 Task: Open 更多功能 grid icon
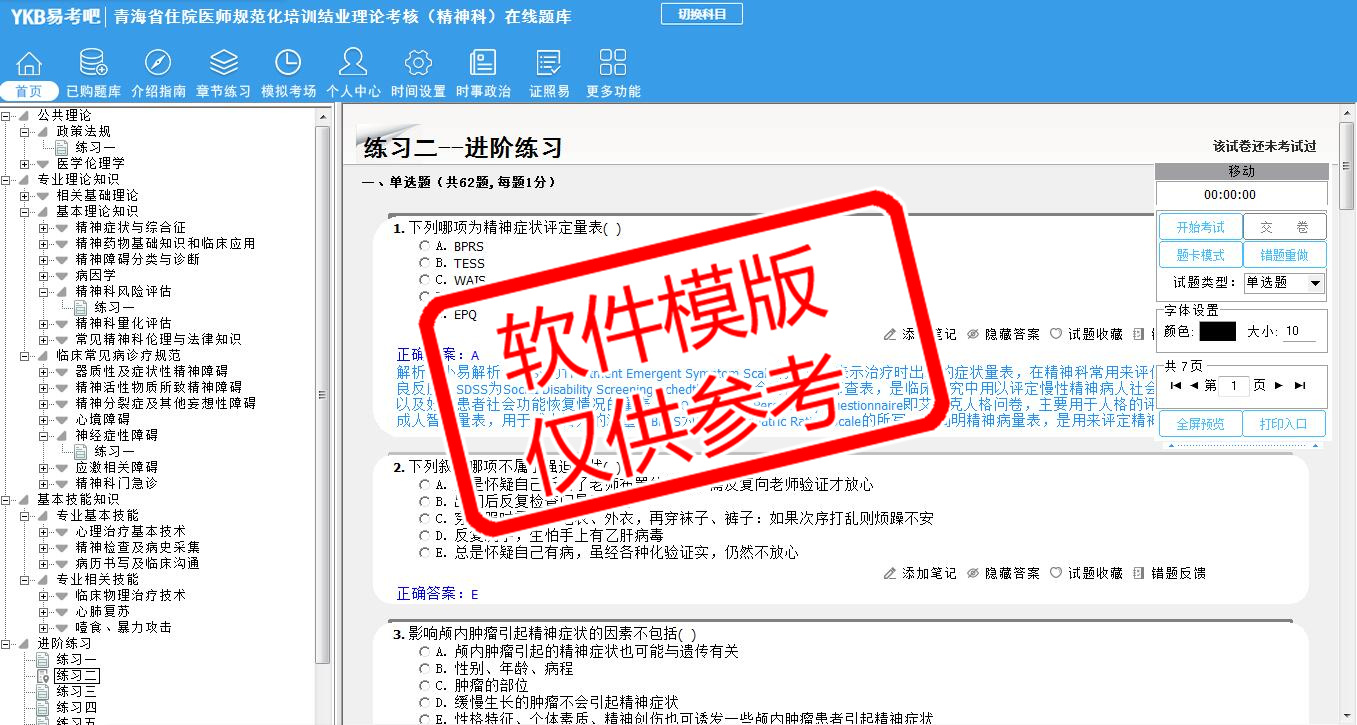click(x=613, y=64)
